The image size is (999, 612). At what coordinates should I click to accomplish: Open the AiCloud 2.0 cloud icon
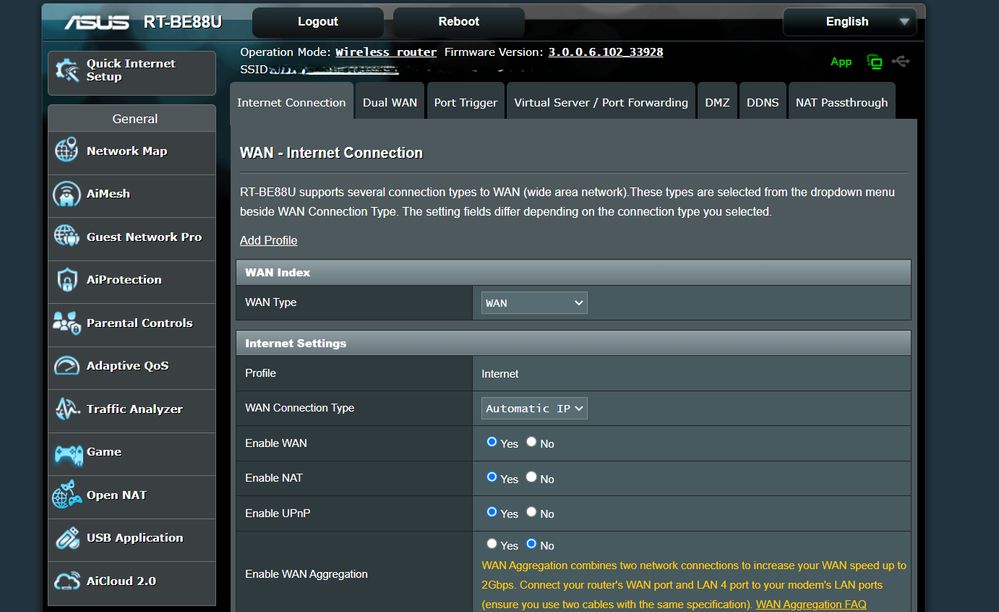click(67, 581)
